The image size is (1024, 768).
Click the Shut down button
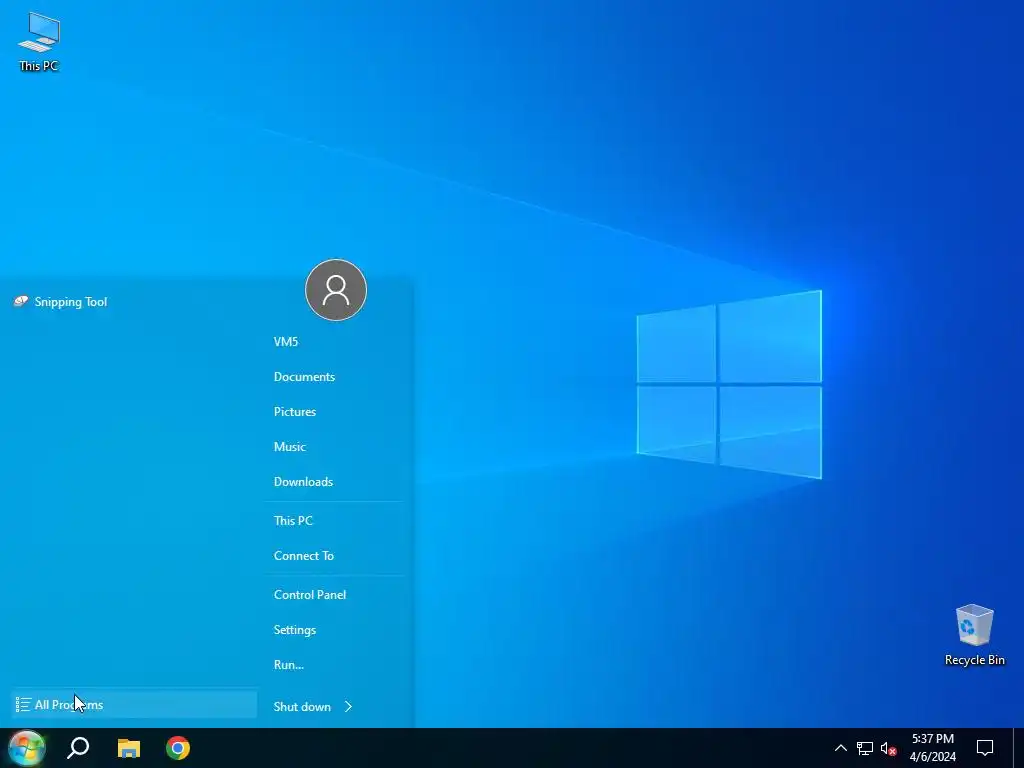(302, 707)
